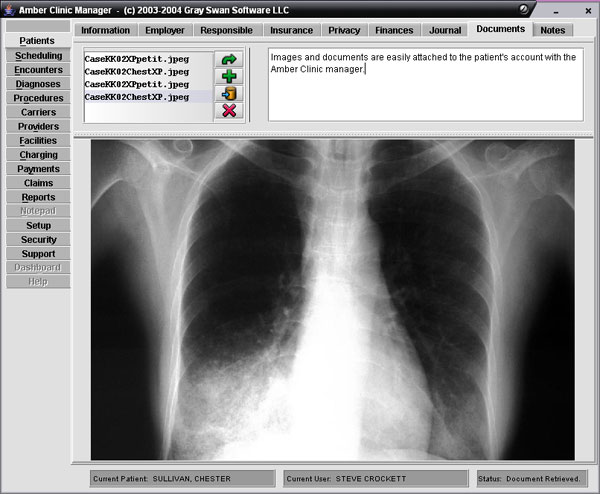Click the app icon in title bar

tap(8, 8)
